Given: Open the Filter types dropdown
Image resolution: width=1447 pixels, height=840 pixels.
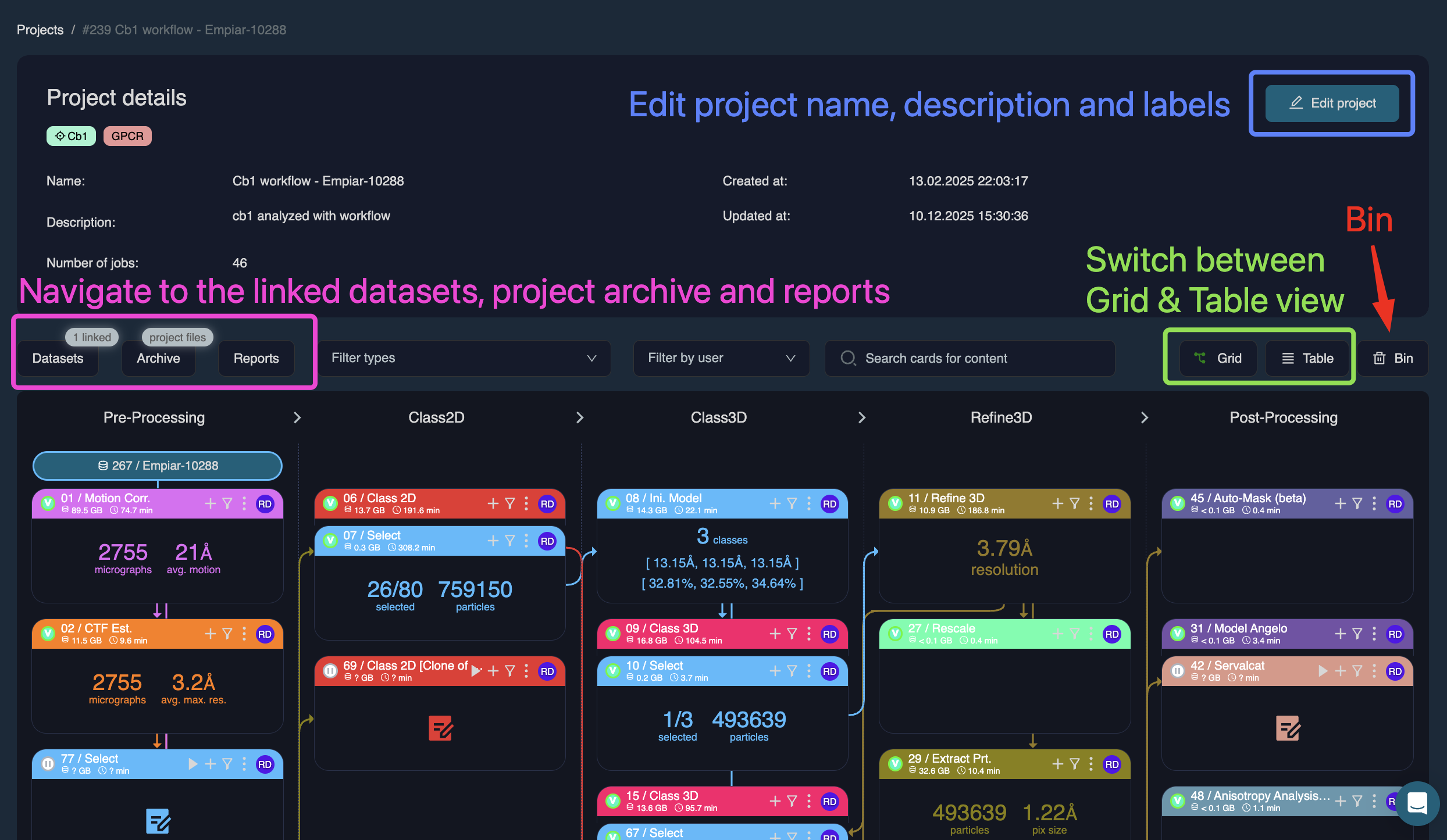Looking at the screenshot, I should pos(464,358).
